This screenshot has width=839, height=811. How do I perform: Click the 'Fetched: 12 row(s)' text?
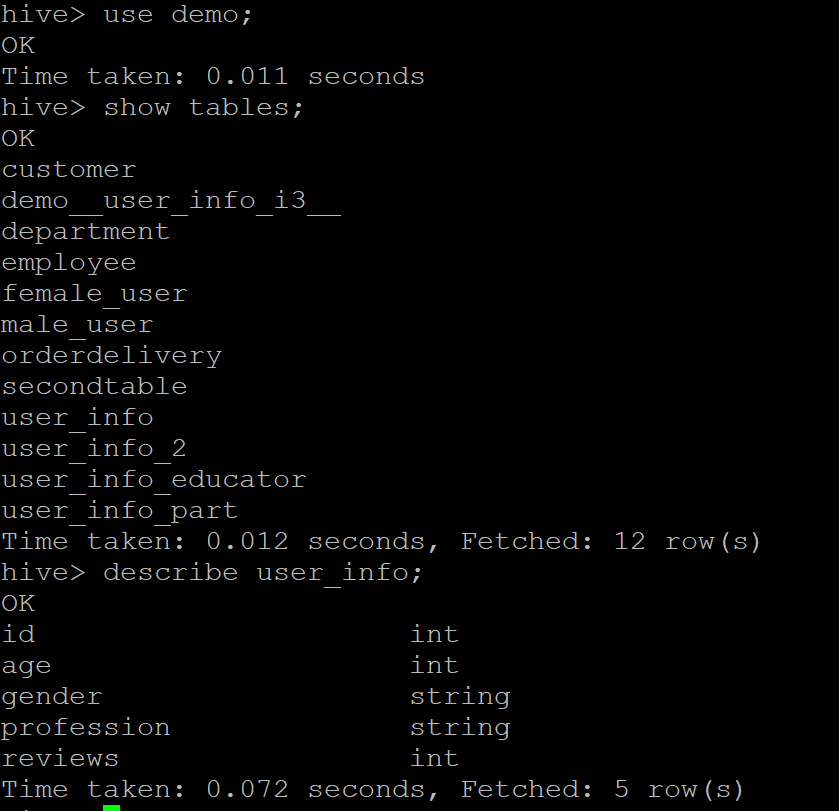click(x=611, y=542)
